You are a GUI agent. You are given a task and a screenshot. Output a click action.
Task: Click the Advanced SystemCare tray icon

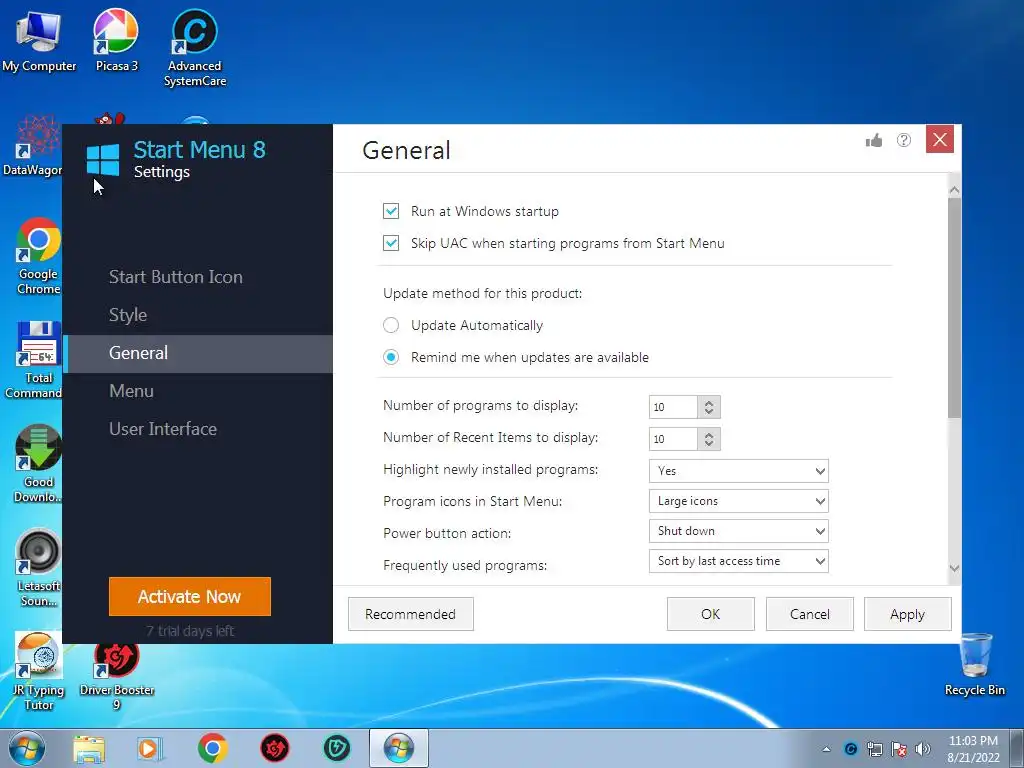(850, 749)
